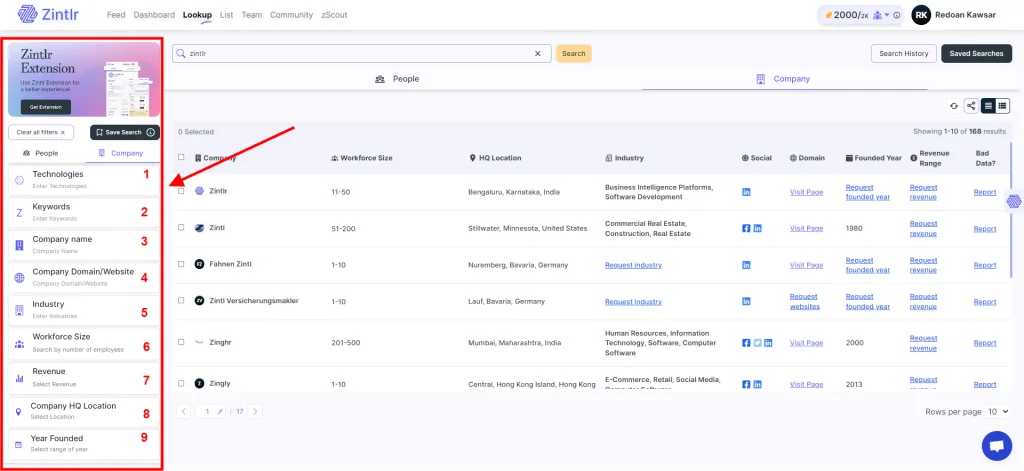Image resolution: width=1024 pixels, height=471 pixels.
Task: Click the share icon above results table
Action: coord(970,105)
